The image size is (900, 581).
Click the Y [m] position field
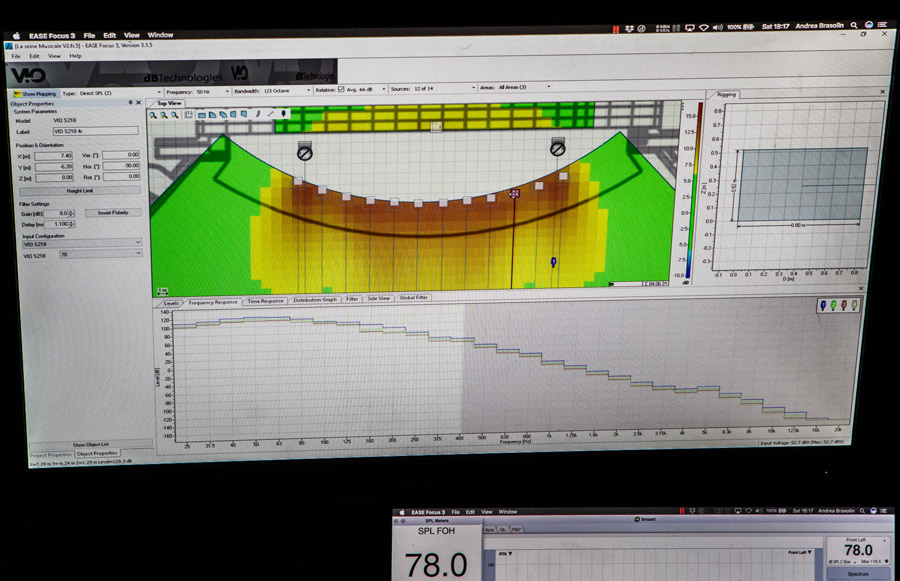pyautogui.click(x=53, y=166)
